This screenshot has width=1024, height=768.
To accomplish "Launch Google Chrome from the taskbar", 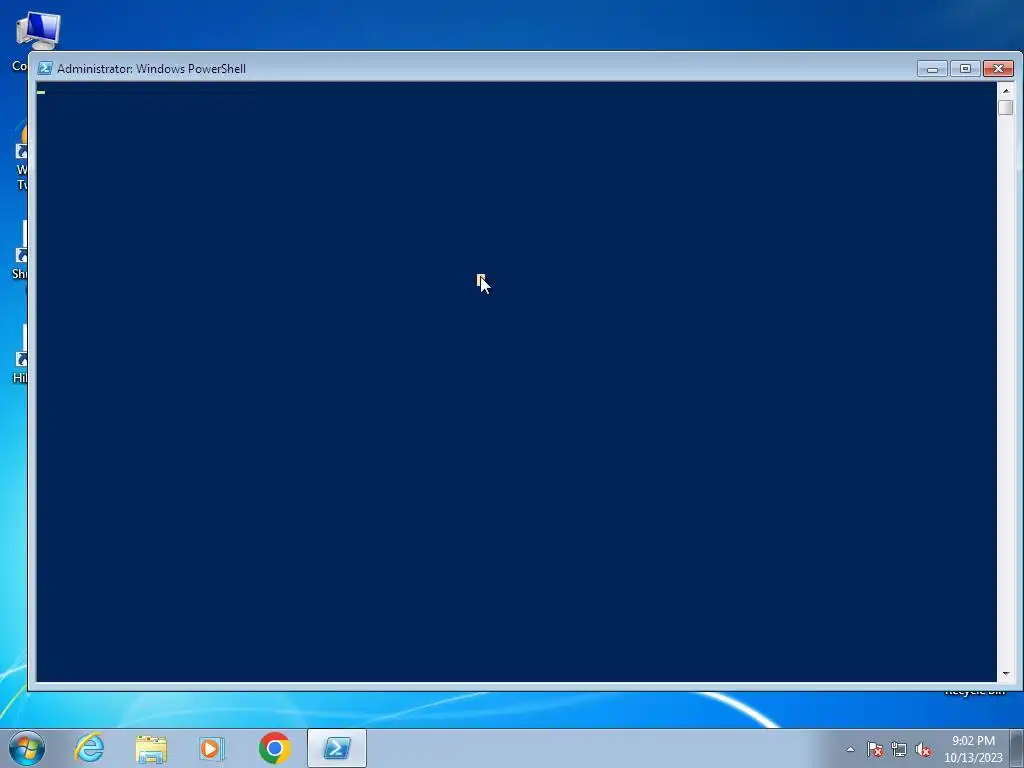I will click(x=274, y=748).
